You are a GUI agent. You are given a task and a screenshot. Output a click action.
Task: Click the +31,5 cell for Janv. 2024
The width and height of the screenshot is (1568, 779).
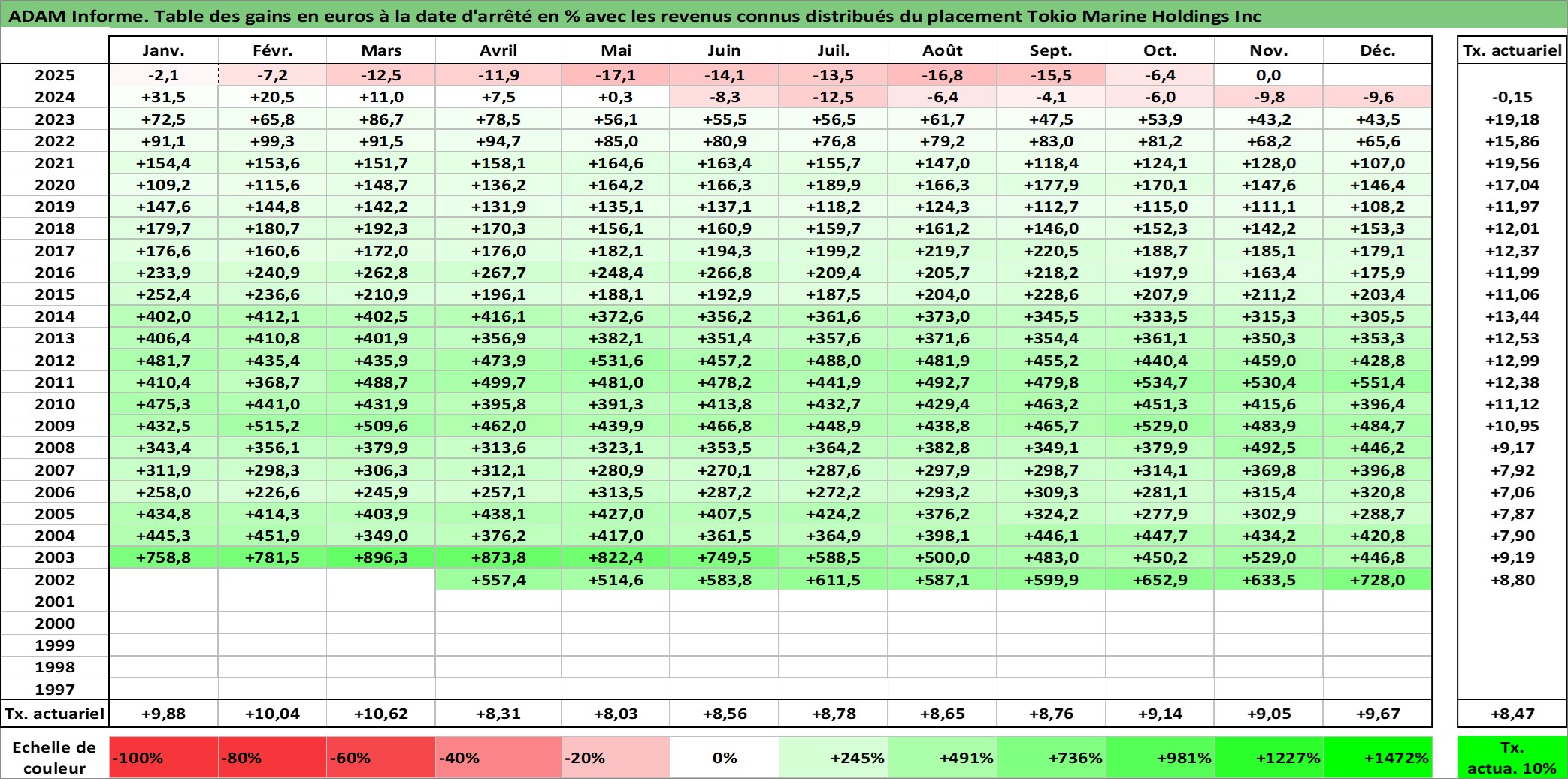[163, 97]
